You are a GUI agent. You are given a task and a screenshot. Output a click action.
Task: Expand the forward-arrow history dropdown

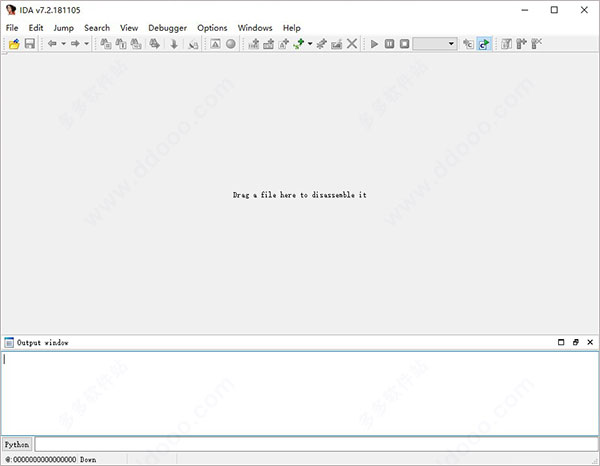pyautogui.click(x=86, y=44)
